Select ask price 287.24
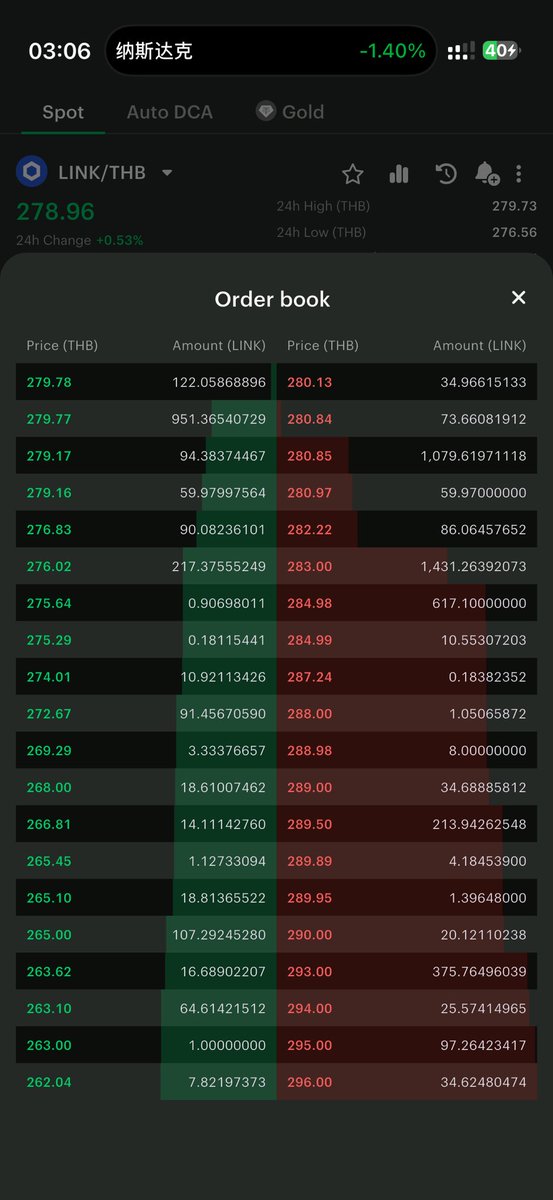Viewport: 553px width, 1200px height. (310, 677)
